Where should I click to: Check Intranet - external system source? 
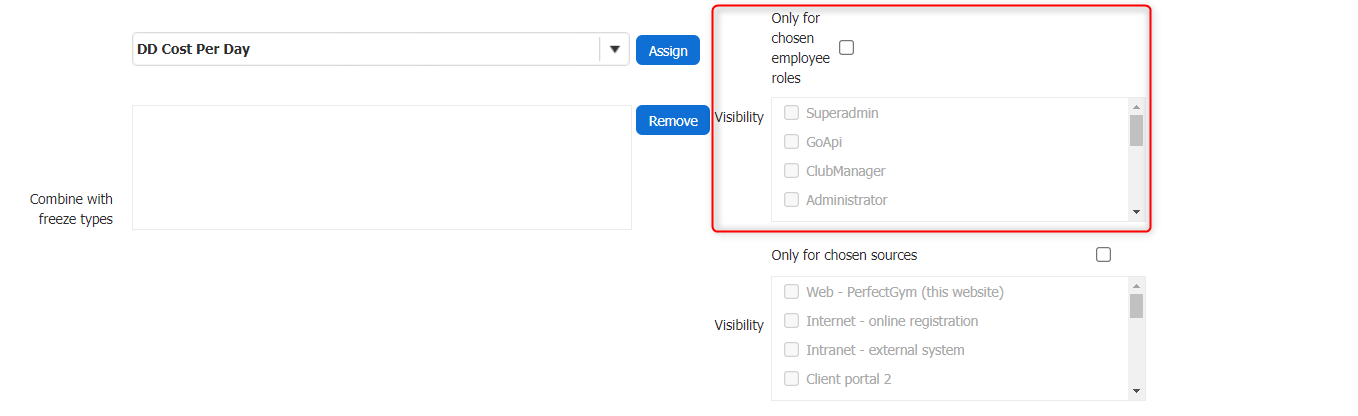tap(792, 350)
